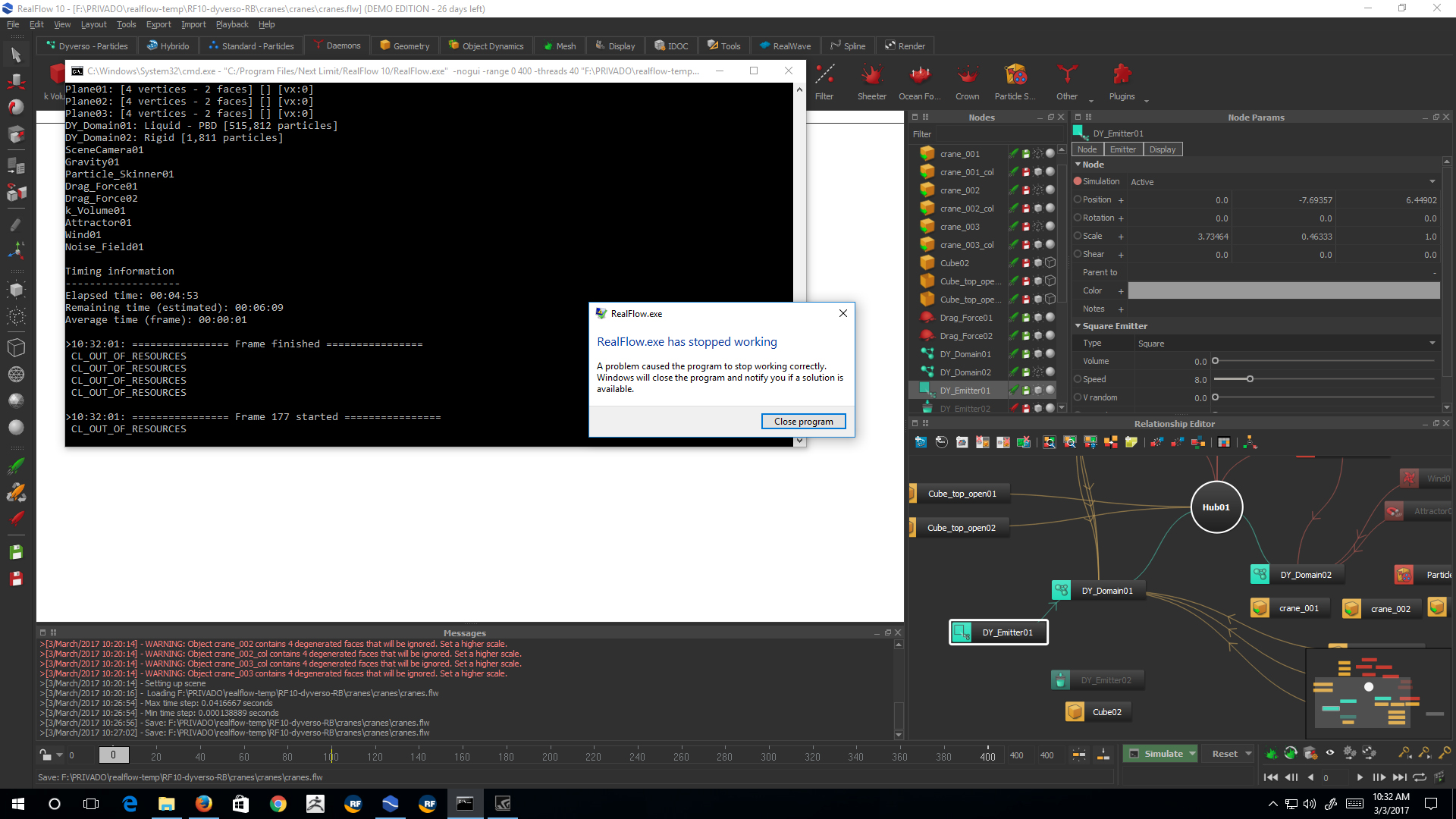Click the Particle Skinner daemon icon
The width and height of the screenshot is (1456, 819).
[x=1015, y=75]
